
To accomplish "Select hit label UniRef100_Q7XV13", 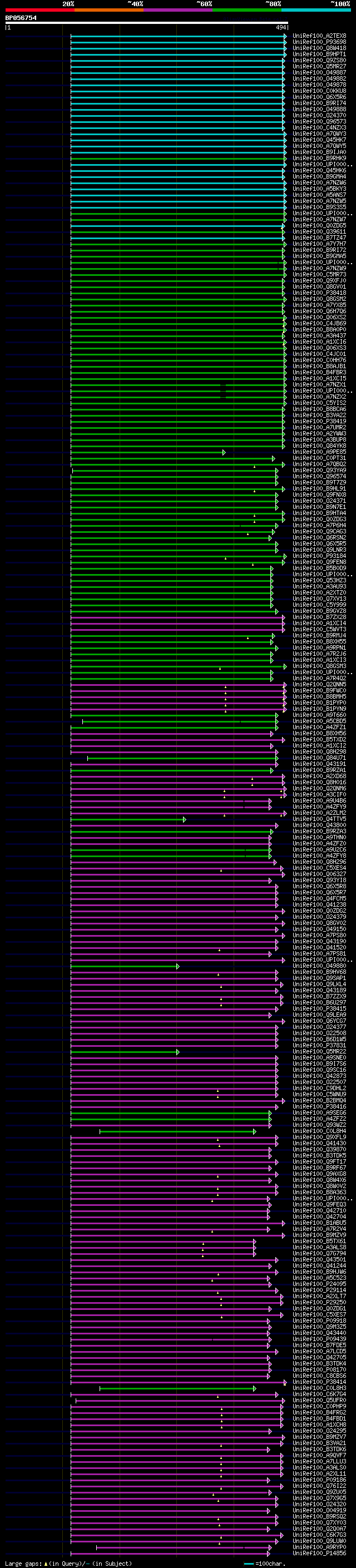I will coord(319,599).
